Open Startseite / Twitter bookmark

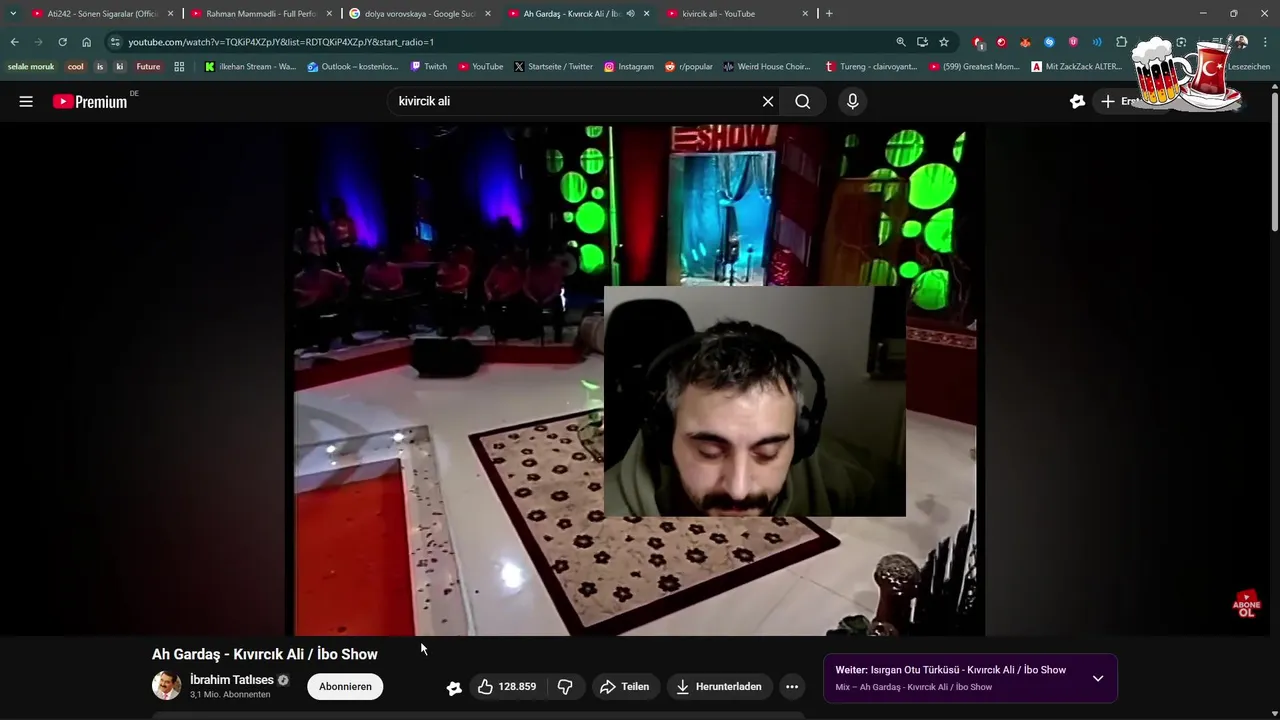click(554, 67)
